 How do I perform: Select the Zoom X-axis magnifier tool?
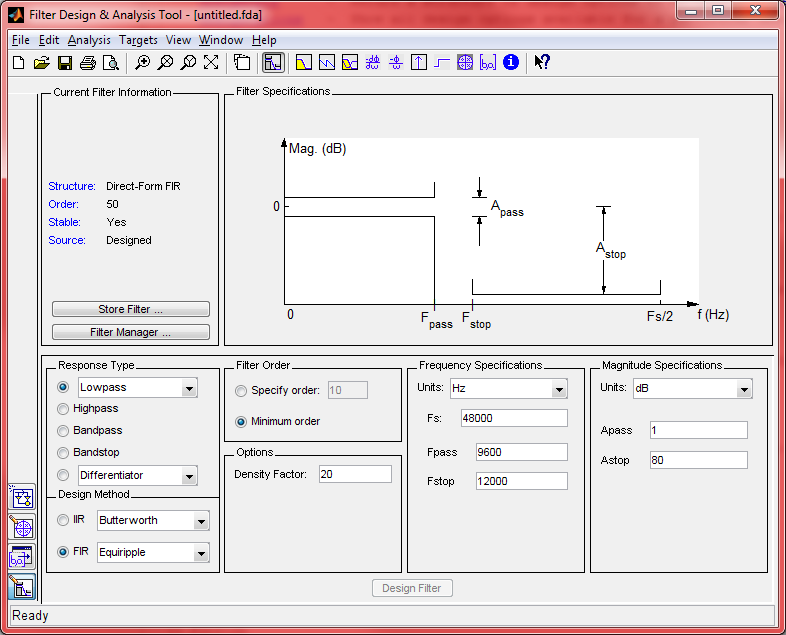[165, 63]
